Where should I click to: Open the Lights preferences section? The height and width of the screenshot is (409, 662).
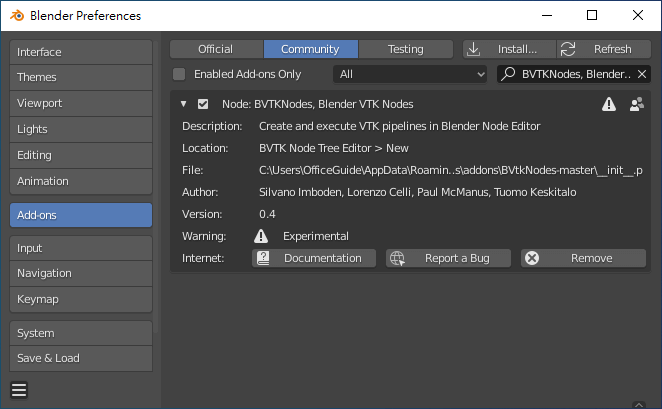tap(81, 129)
